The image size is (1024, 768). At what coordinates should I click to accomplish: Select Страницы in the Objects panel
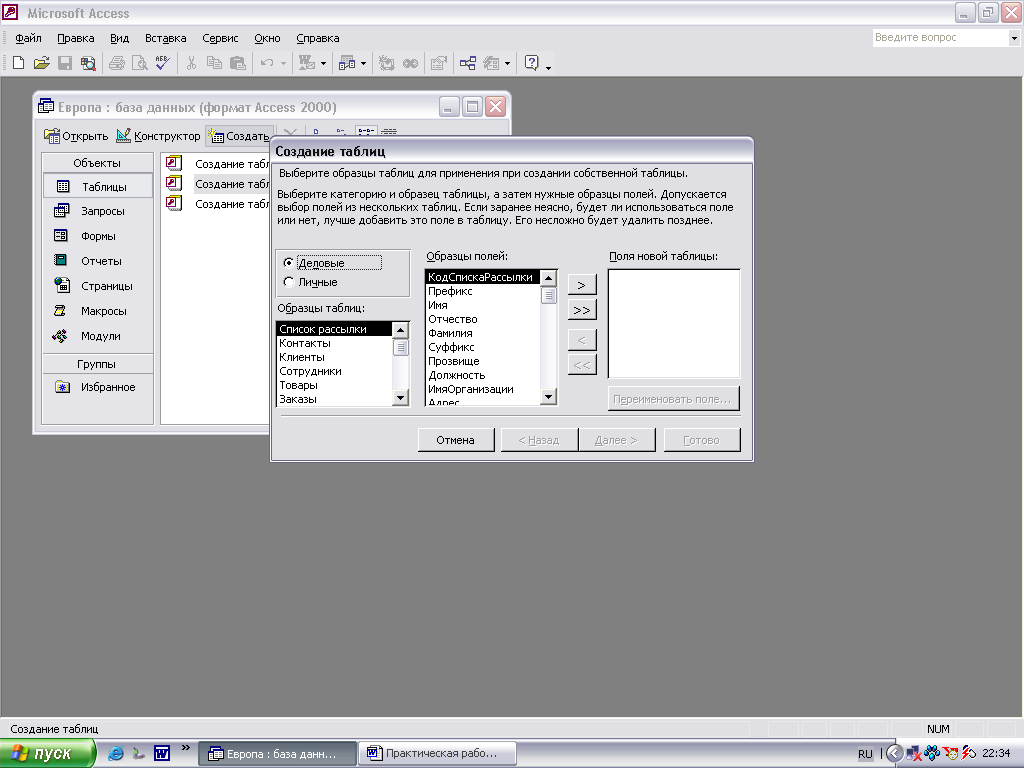coord(98,286)
